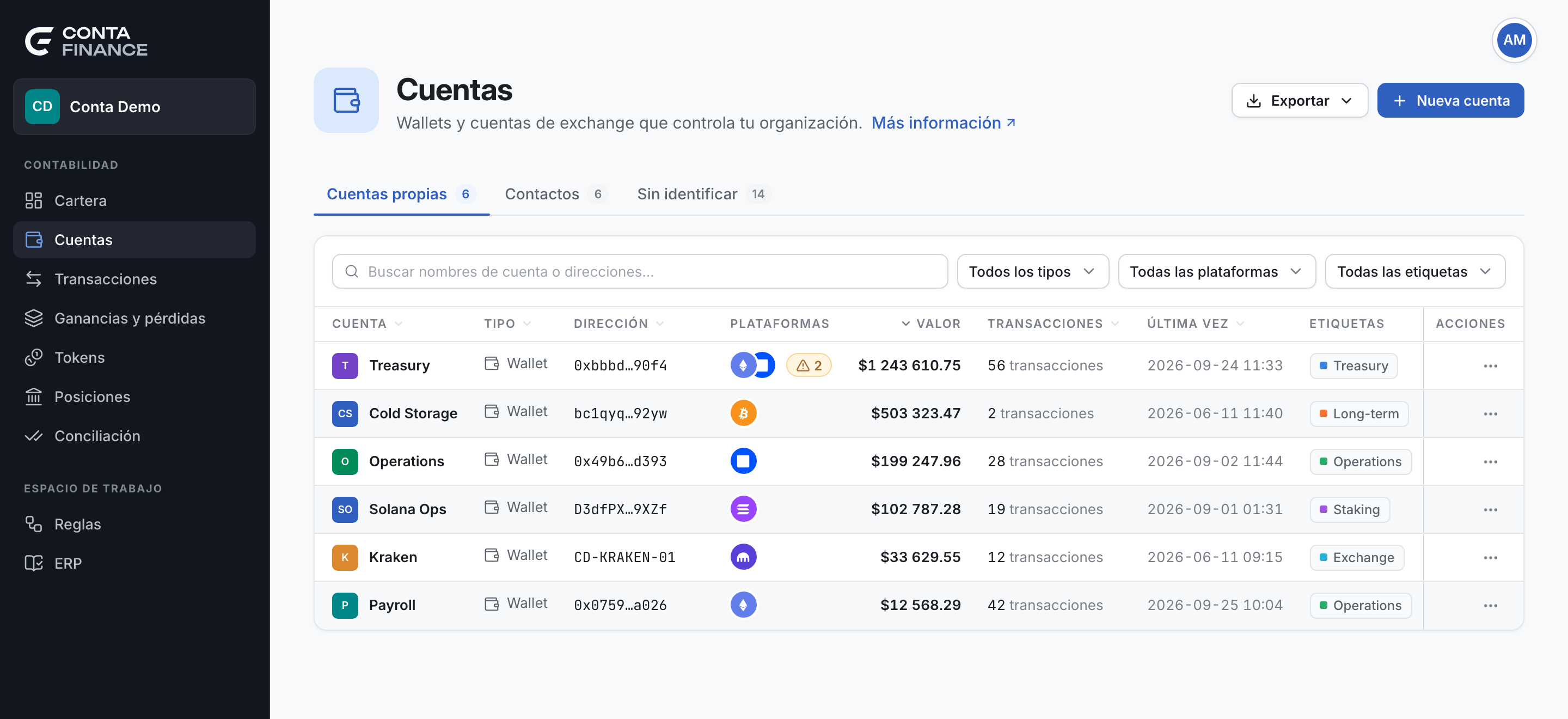This screenshot has width=1568, height=719.
Task: Open the Cartera sidebar item
Action: [x=134, y=200]
